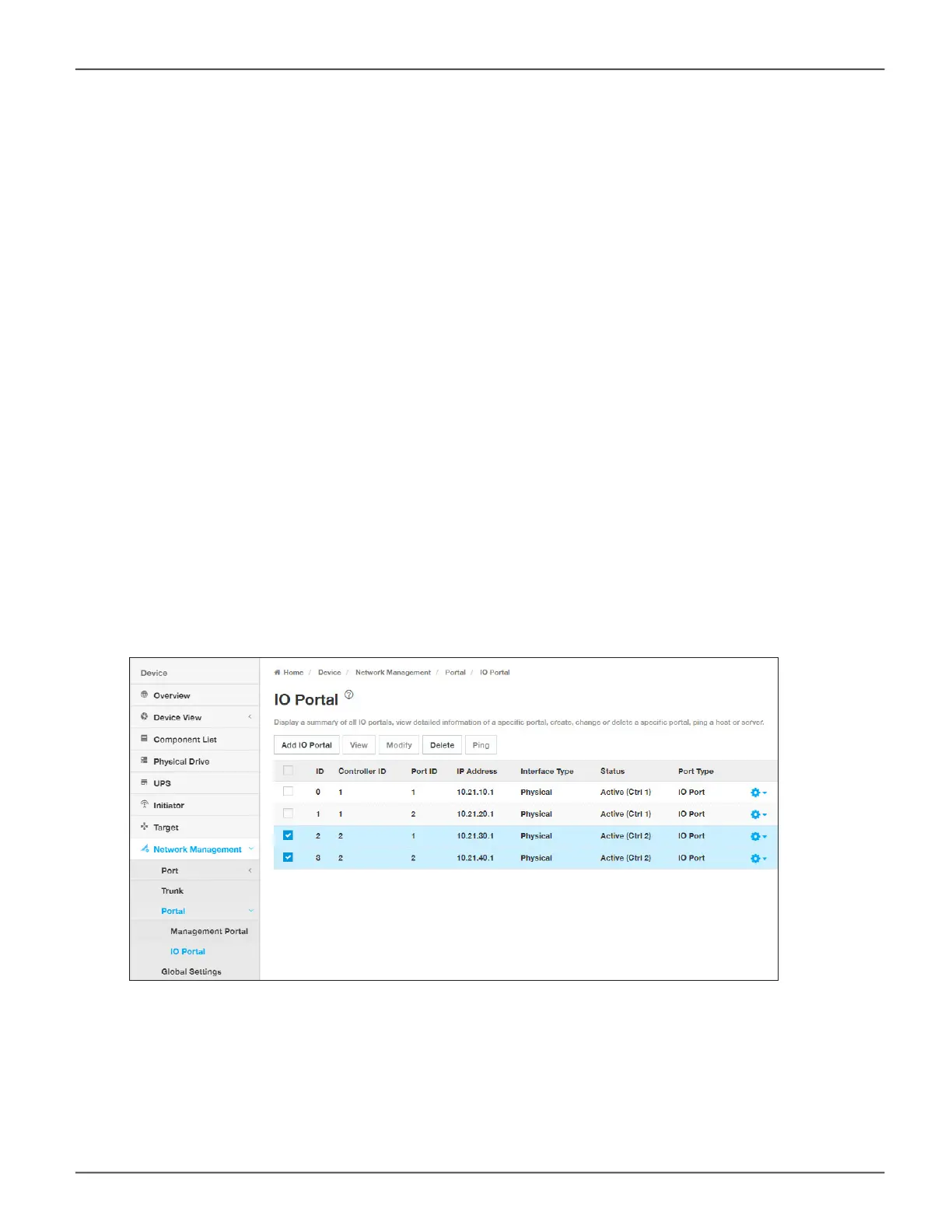Check the box for portal ID 1
This screenshot has width=952, height=1232.
click(288, 813)
